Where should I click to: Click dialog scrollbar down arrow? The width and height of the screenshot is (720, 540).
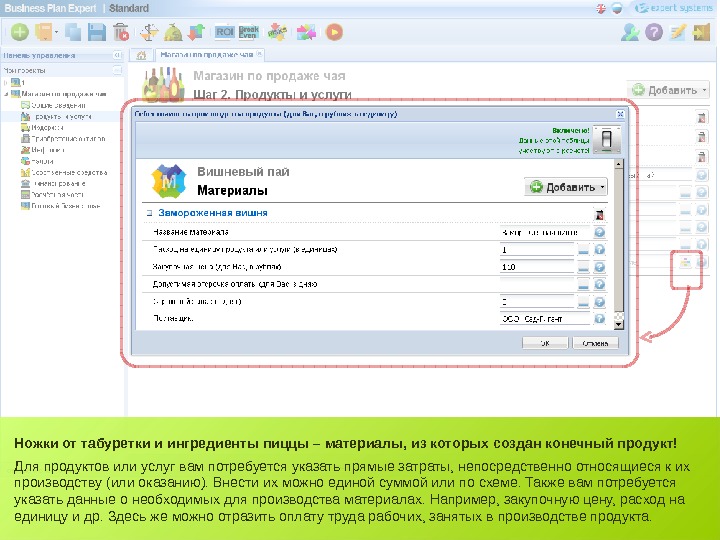pyautogui.click(x=619, y=325)
